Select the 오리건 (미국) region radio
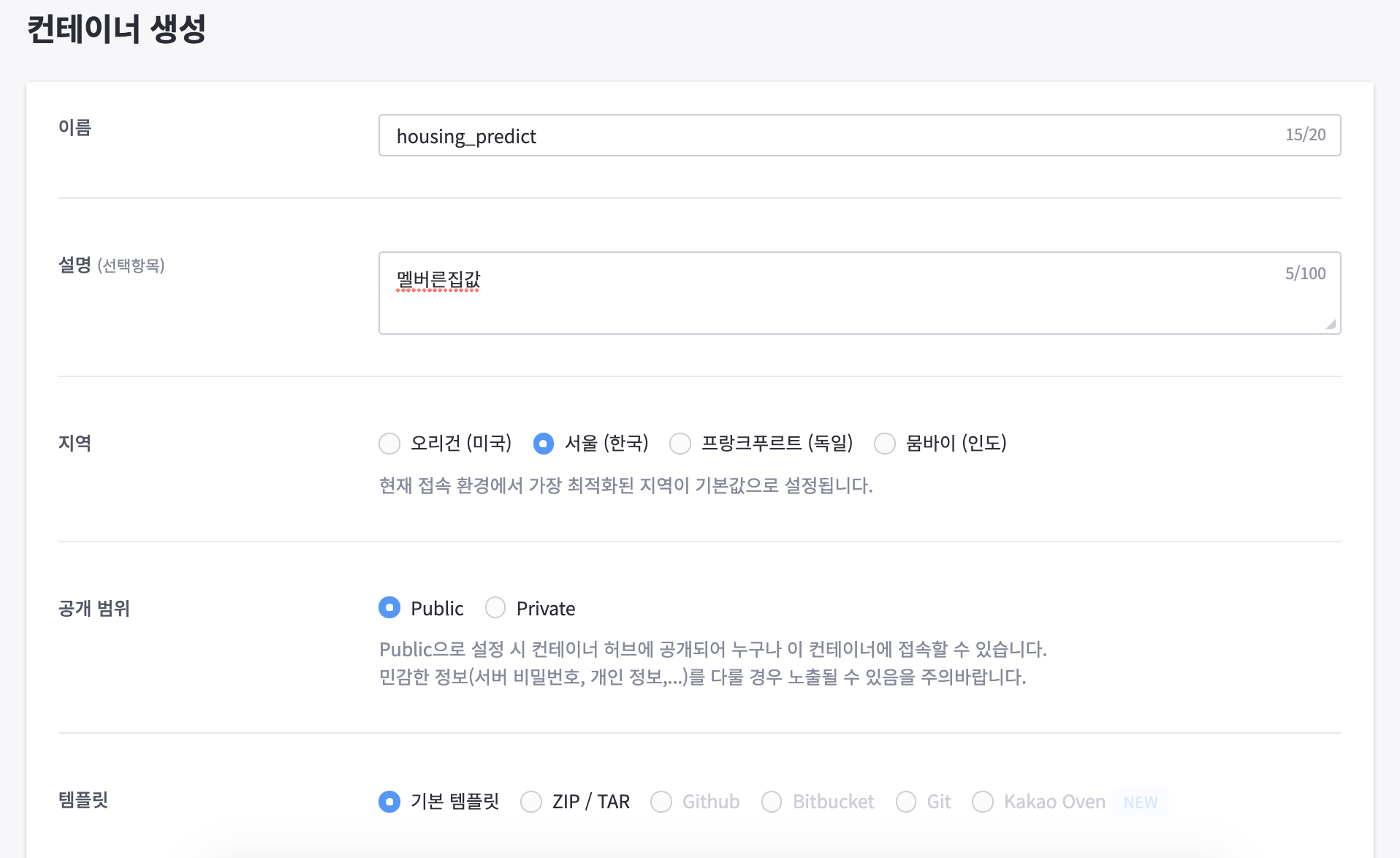Viewport: 1400px width, 858px height. (x=389, y=444)
